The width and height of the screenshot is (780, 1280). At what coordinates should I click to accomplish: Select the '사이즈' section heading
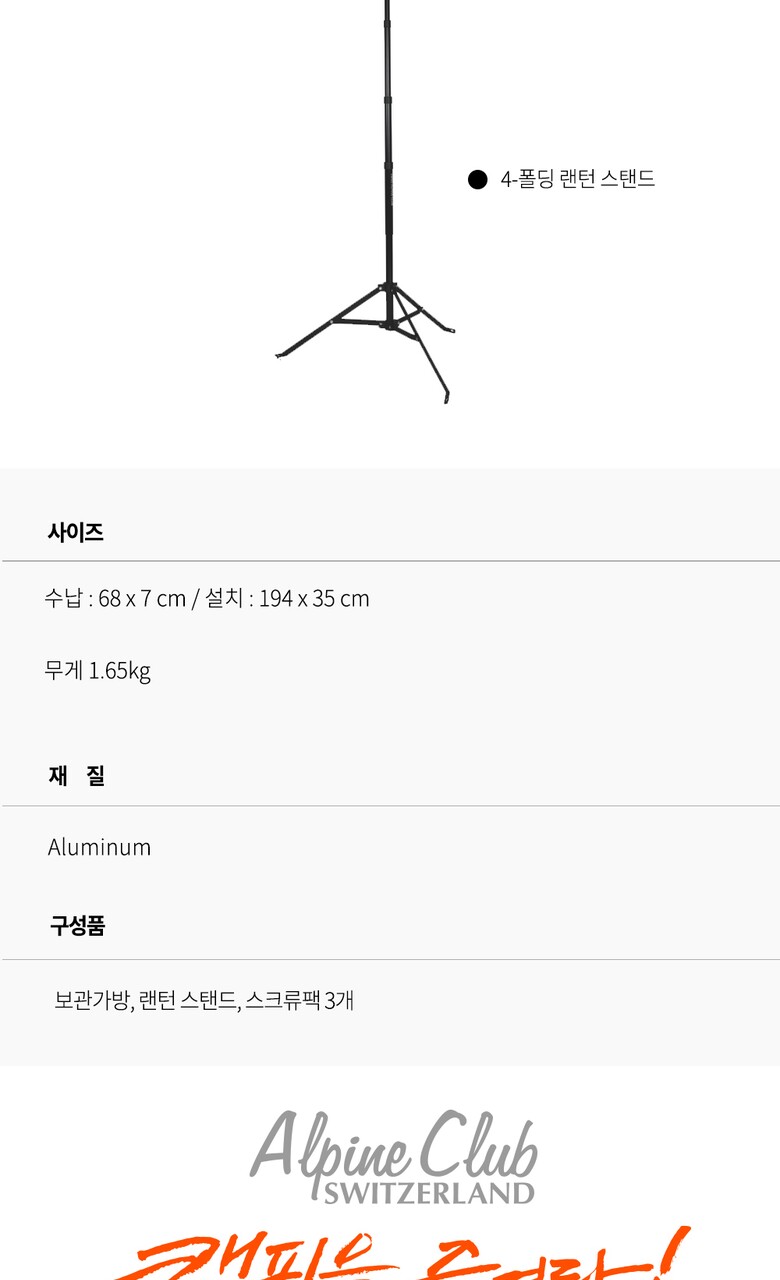(x=75, y=532)
